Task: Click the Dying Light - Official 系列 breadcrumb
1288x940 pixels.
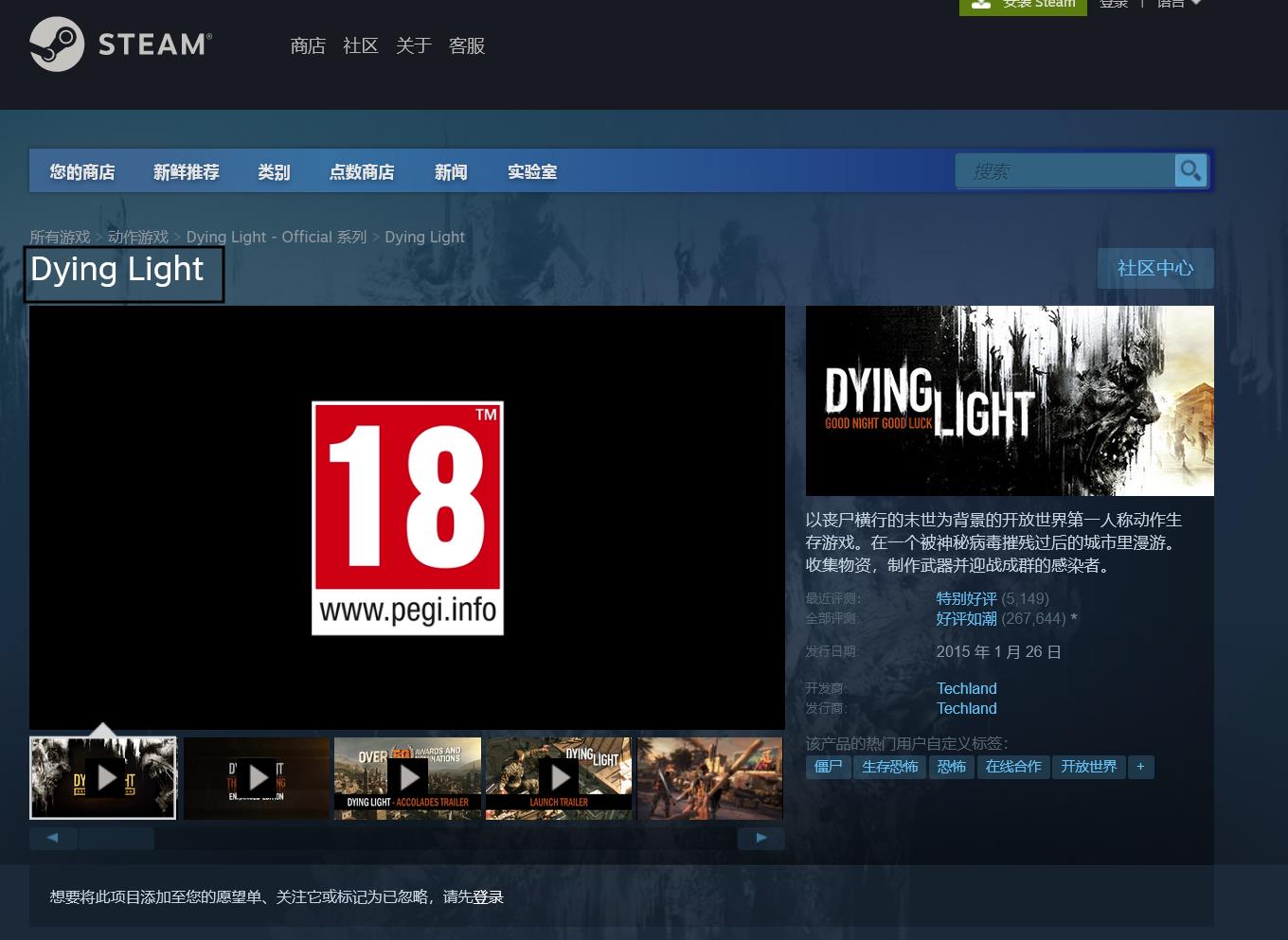Action: point(277,237)
